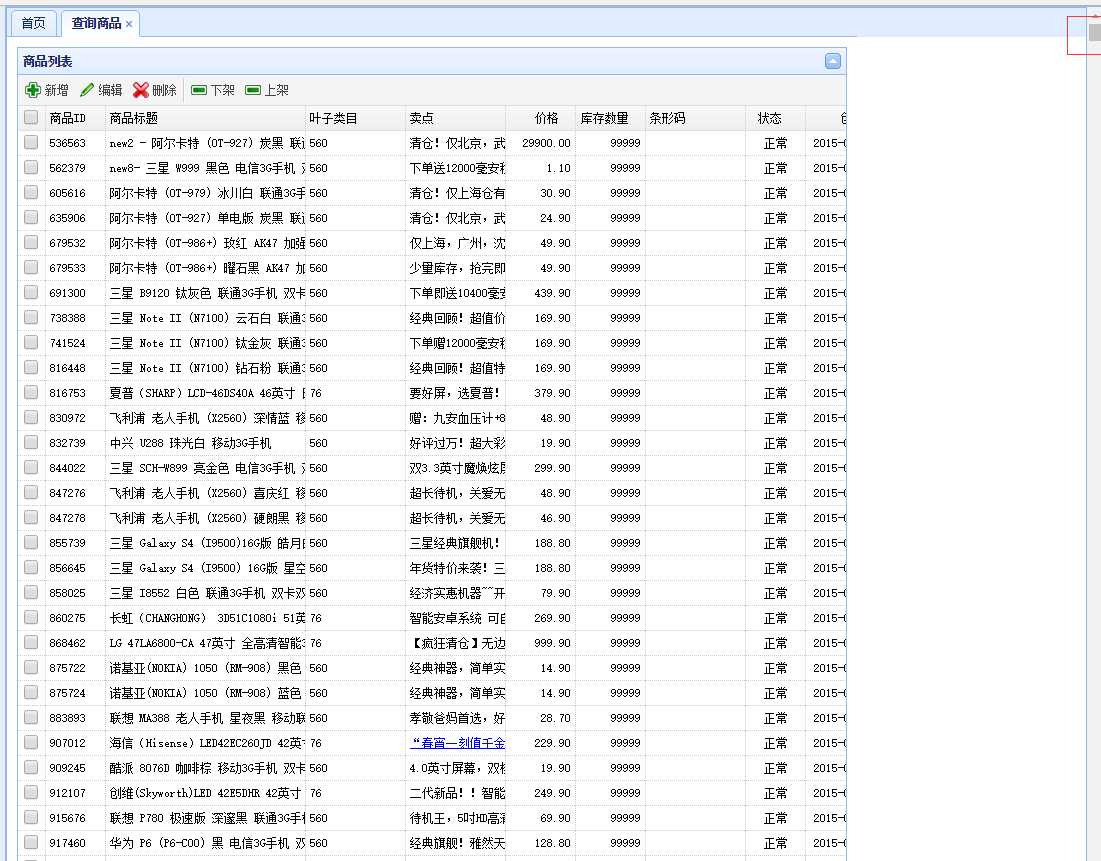Click product ID 635906
The image size is (1101, 861).
pyautogui.click(x=67, y=218)
